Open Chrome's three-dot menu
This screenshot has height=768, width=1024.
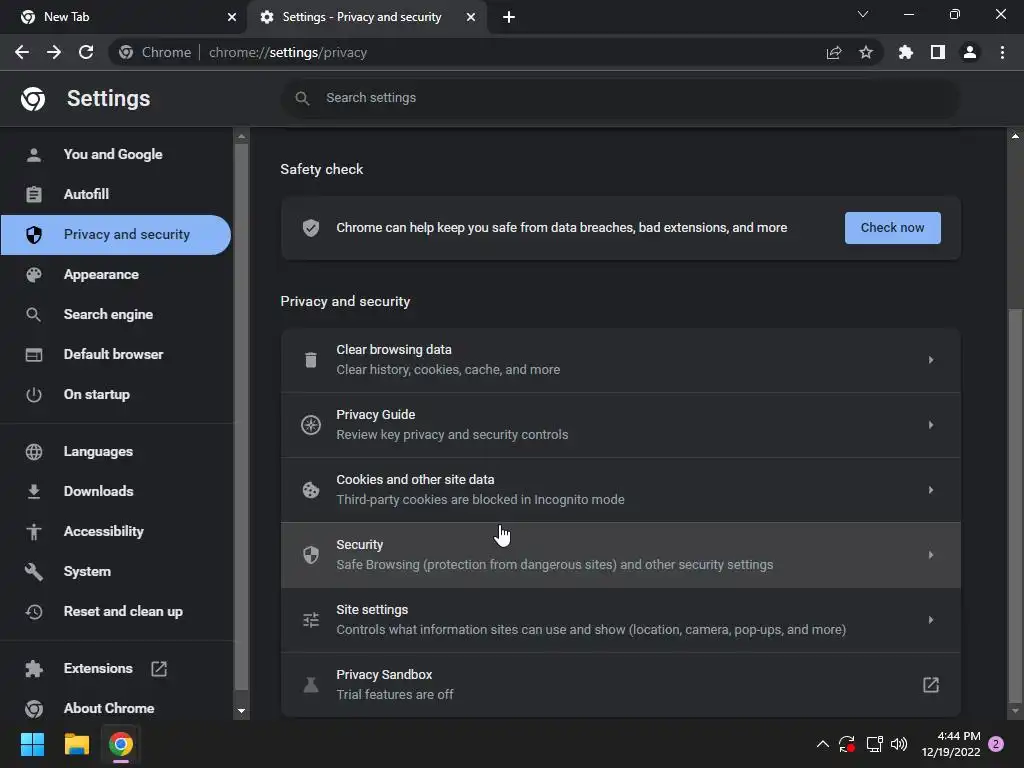click(x=1002, y=52)
